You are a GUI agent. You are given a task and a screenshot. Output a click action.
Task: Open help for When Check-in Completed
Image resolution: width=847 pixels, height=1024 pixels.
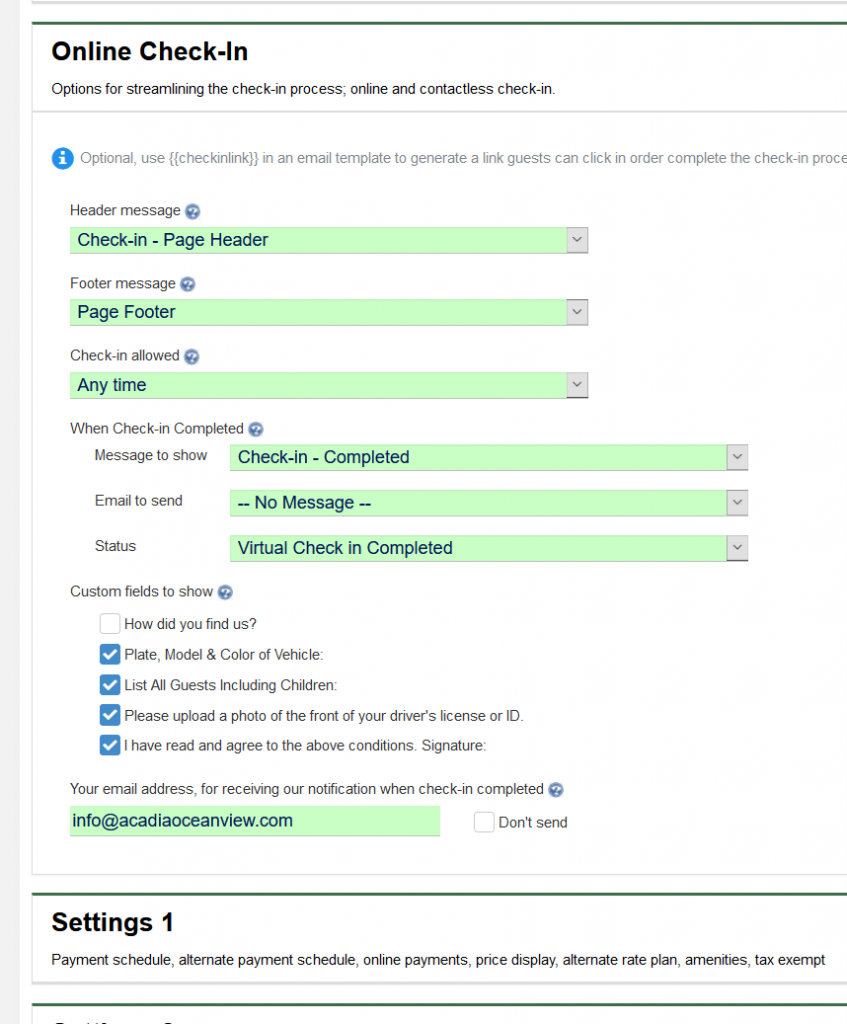pos(256,429)
